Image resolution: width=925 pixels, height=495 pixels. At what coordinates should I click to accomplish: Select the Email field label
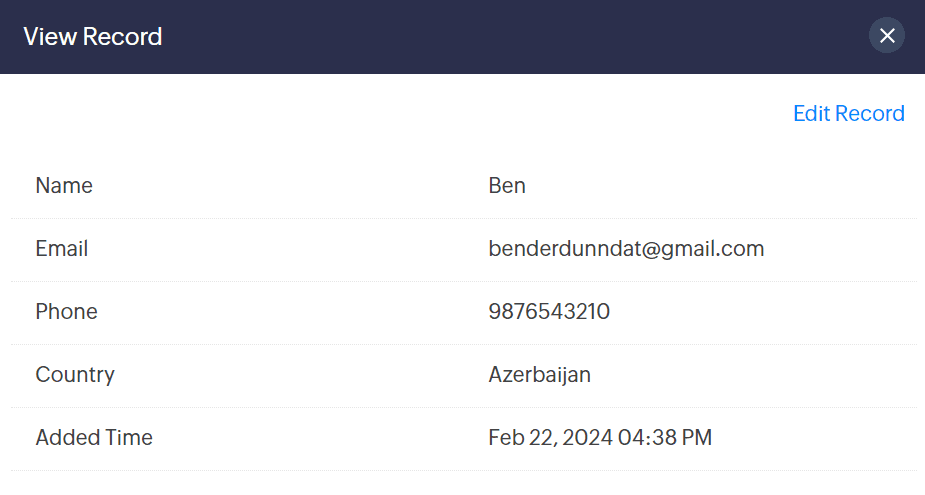[62, 249]
